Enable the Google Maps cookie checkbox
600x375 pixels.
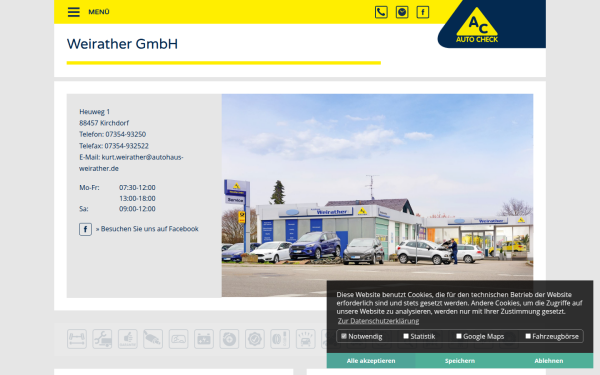(x=458, y=336)
